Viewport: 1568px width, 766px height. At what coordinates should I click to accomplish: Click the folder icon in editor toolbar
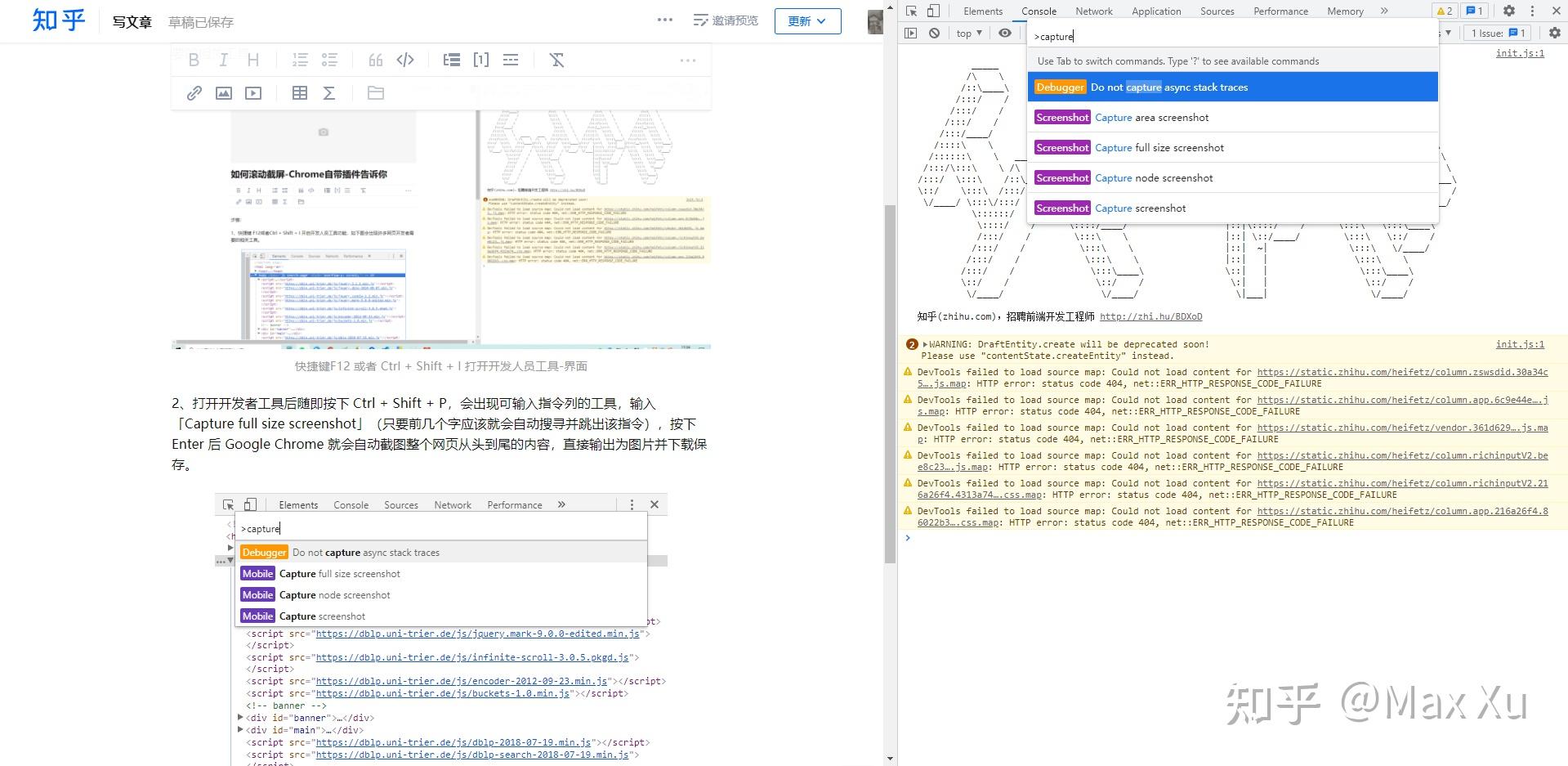[376, 93]
